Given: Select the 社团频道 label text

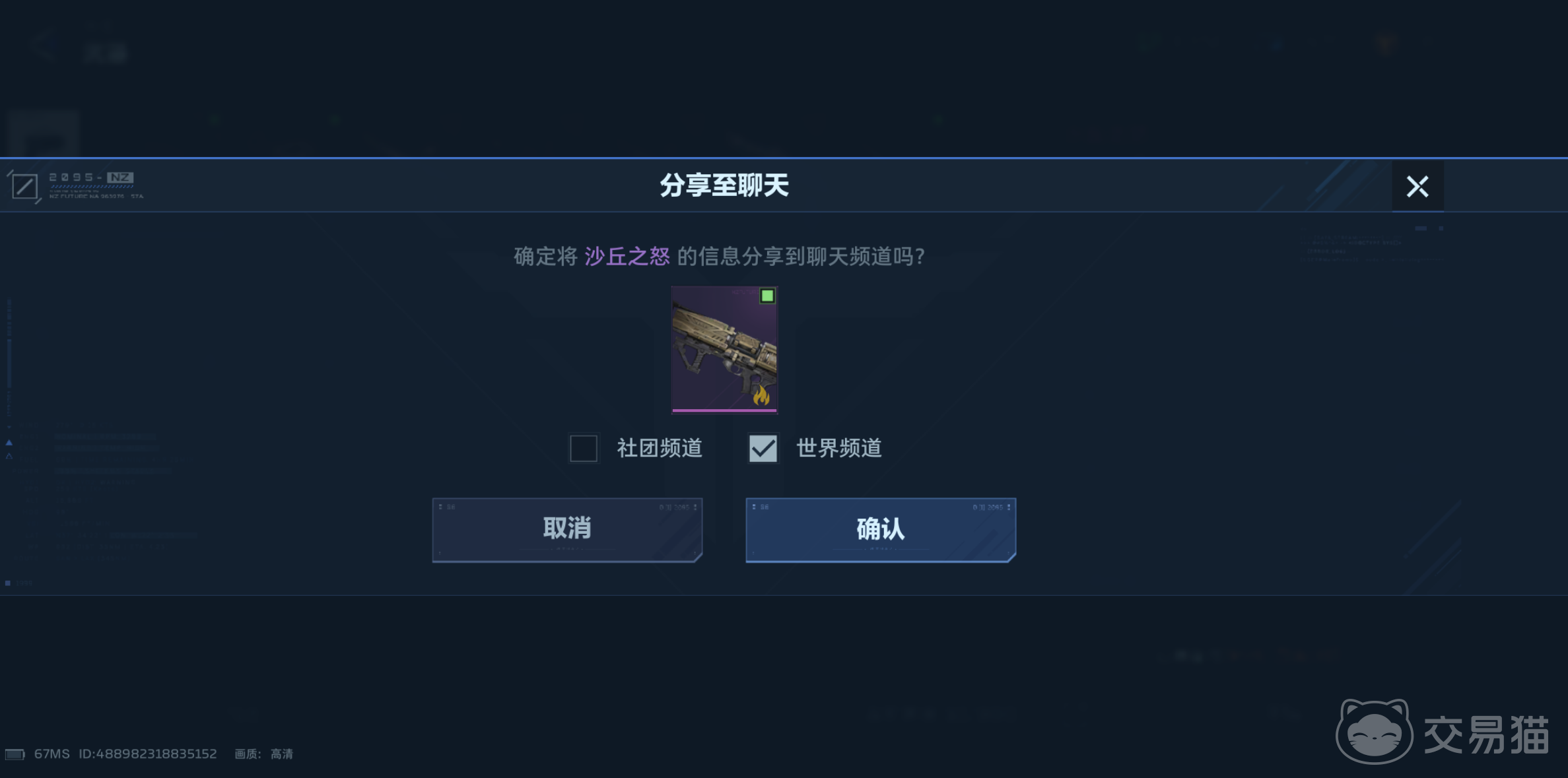Looking at the screenshot, I should point(660,449).
